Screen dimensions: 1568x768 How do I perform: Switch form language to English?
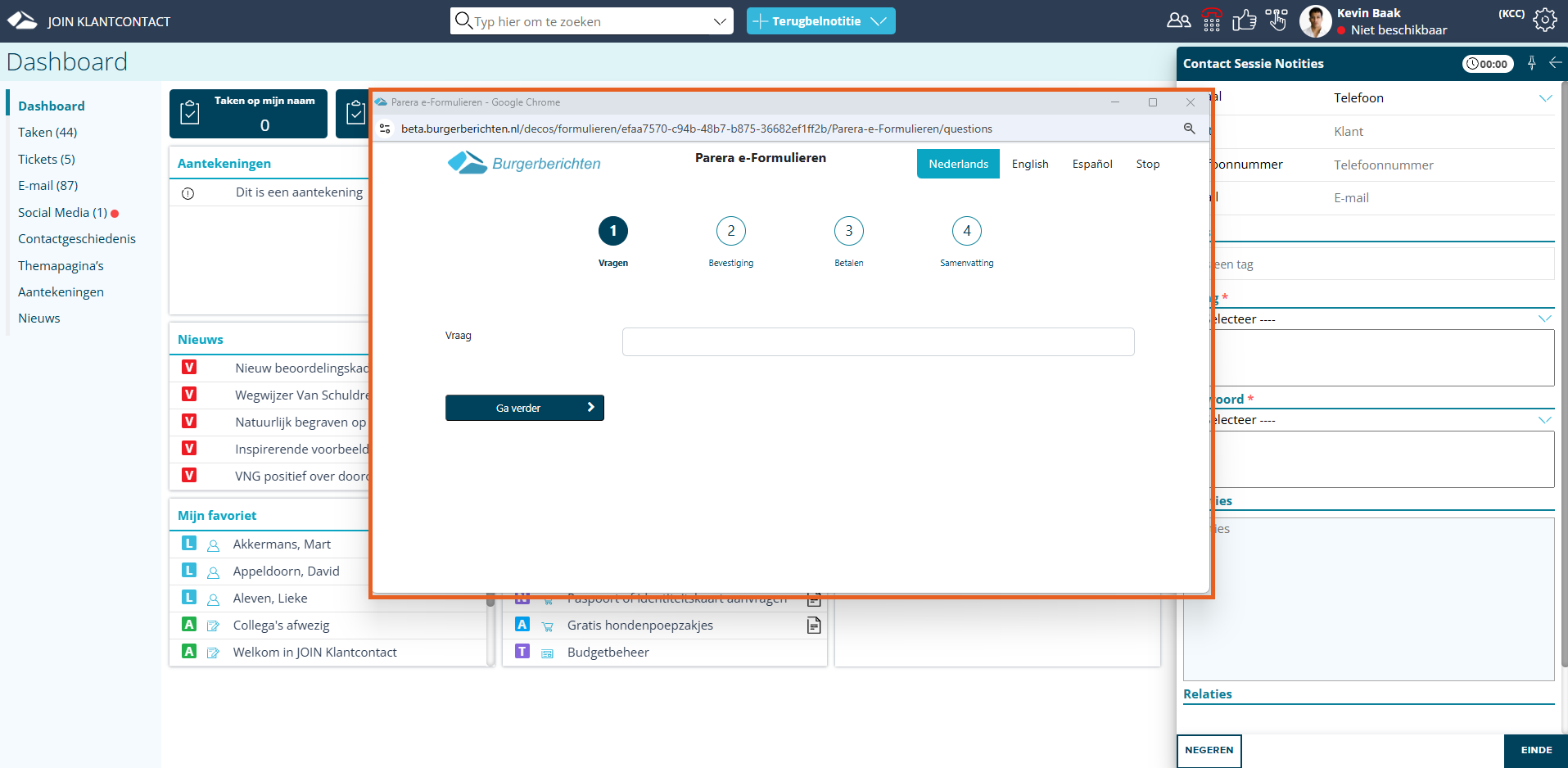point(1029,164)
